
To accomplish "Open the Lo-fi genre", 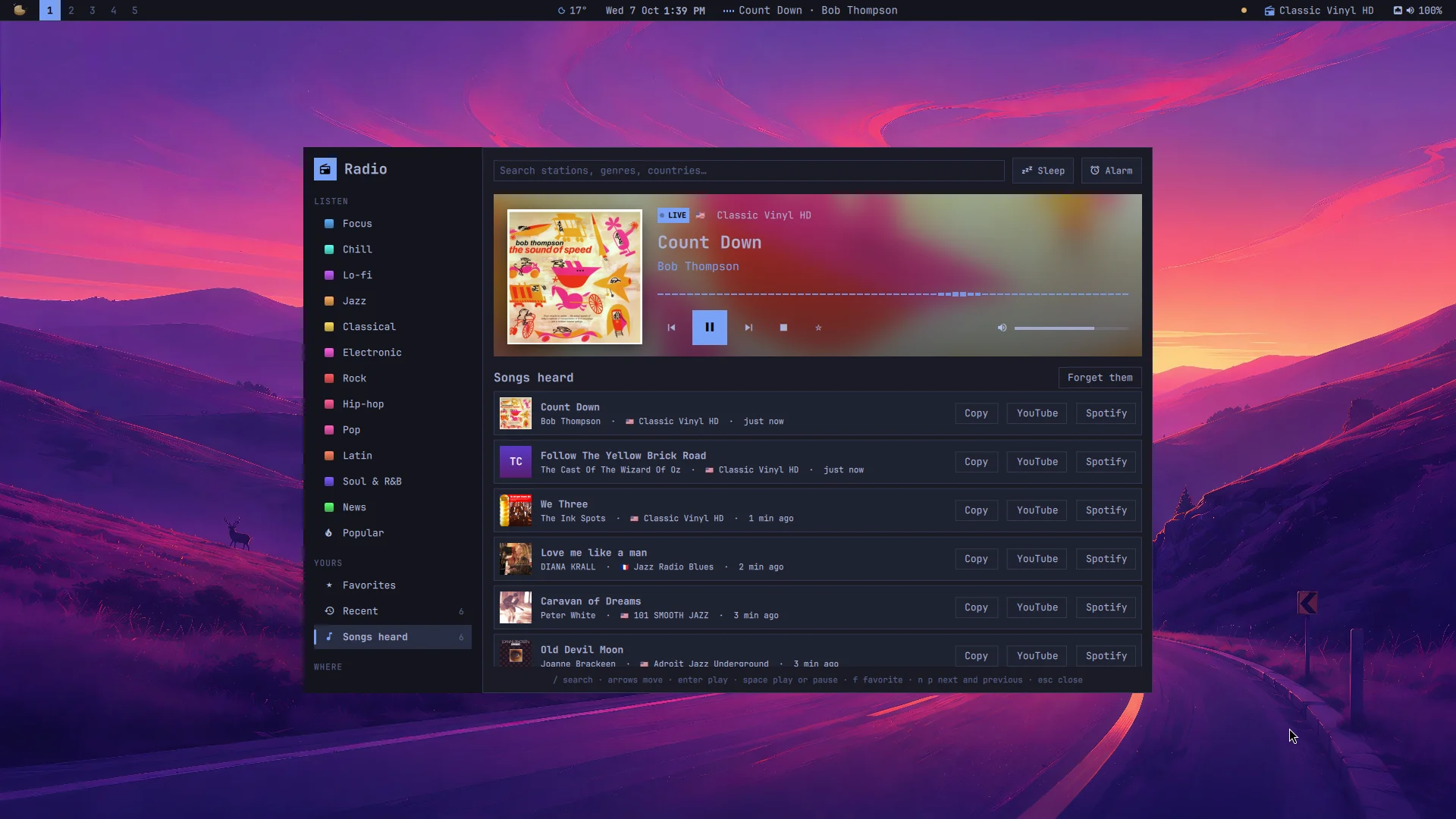I will [x=393, y=275].
